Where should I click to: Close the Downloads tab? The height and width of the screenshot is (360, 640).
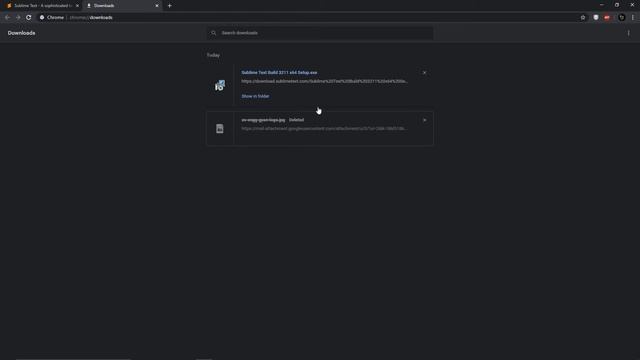[157, 6]
